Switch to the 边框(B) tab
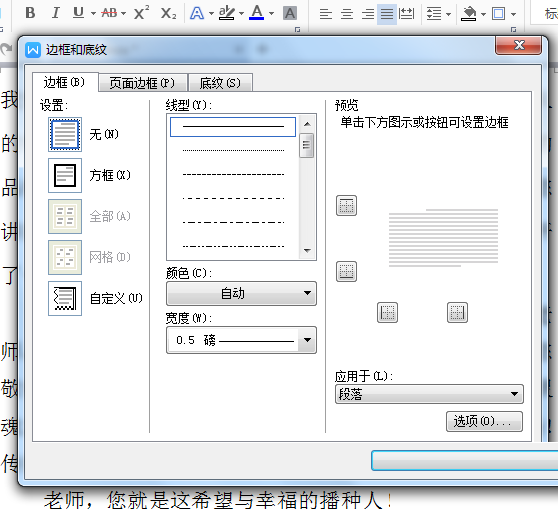 click(65, 82)
